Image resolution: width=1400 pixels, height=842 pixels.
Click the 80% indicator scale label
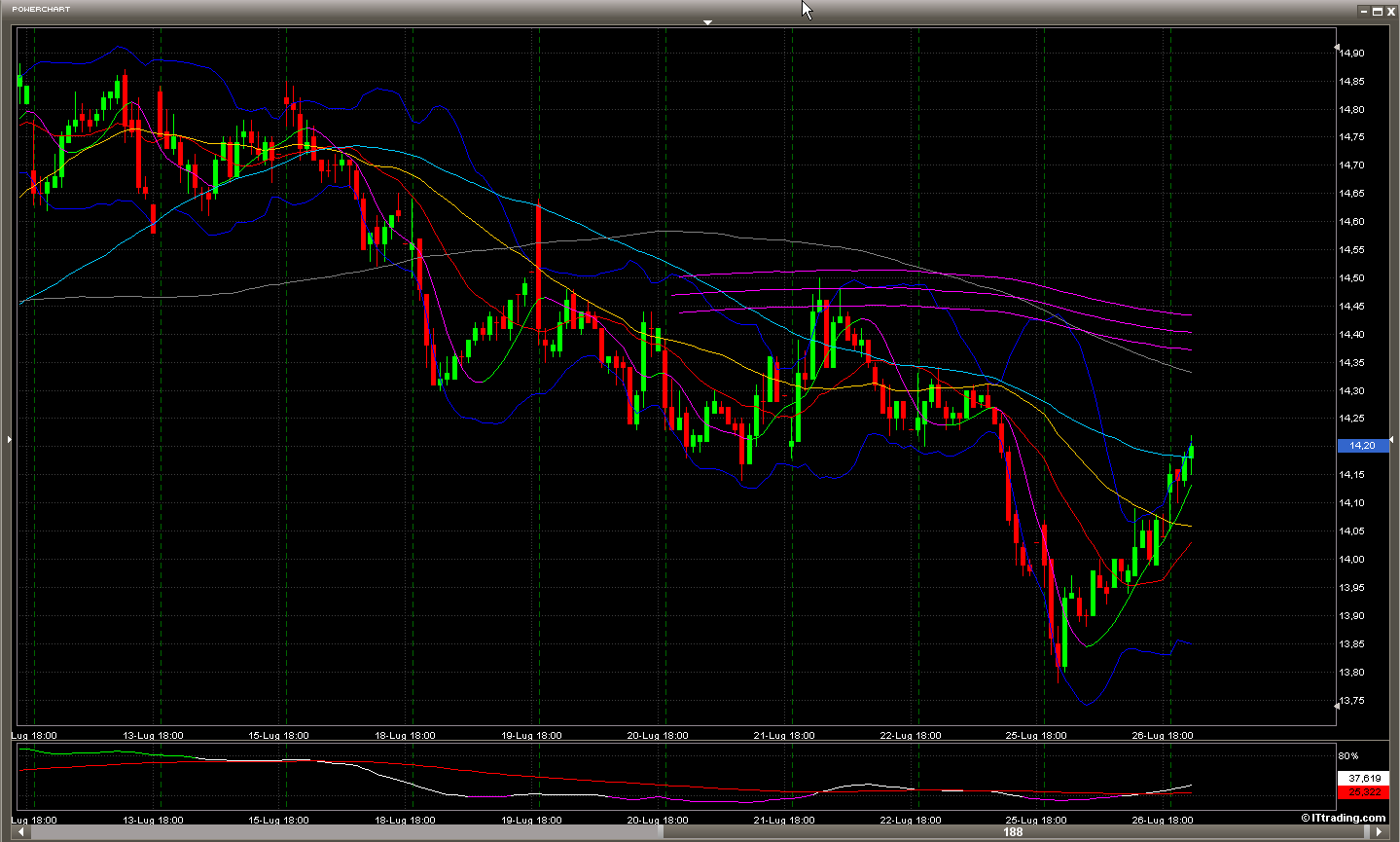1348,756
